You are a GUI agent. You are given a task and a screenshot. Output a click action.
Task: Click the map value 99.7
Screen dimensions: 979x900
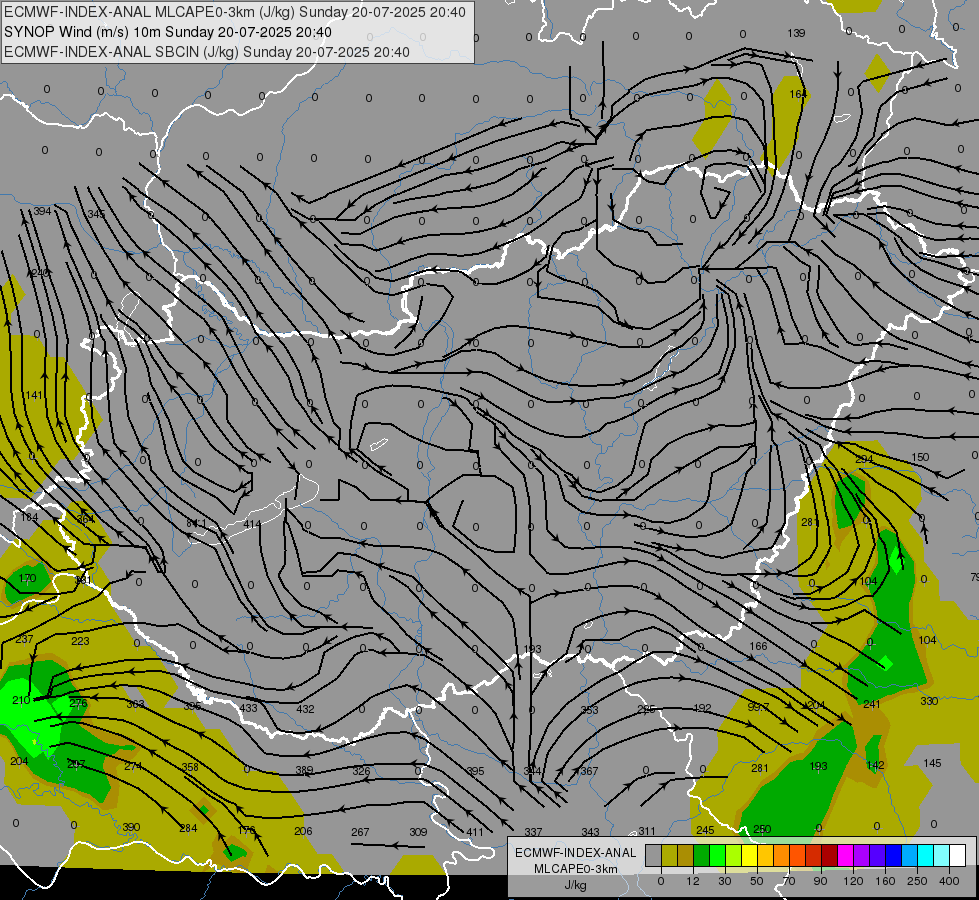[x=759, y=706]
